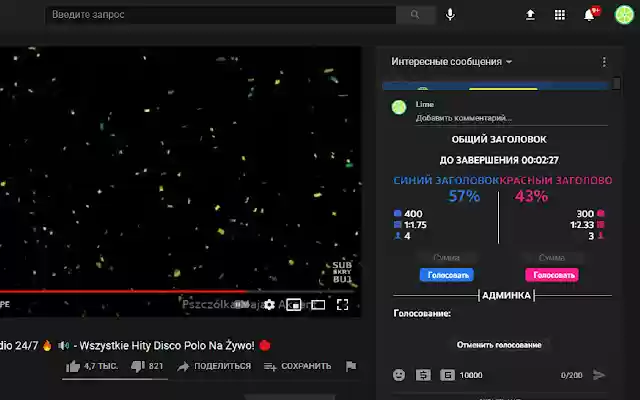This screenshot has height=400, width=640.
Task: Focus the Введите запрос search field
Action: click(220, 15)
